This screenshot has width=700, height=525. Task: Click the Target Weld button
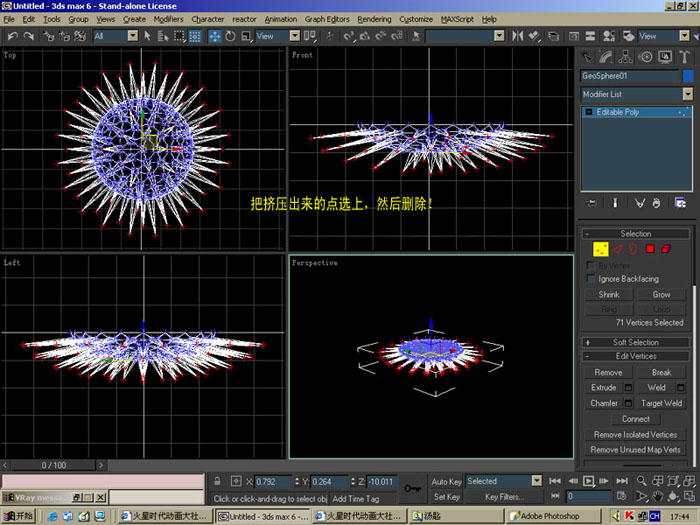(x=661, y=403)
